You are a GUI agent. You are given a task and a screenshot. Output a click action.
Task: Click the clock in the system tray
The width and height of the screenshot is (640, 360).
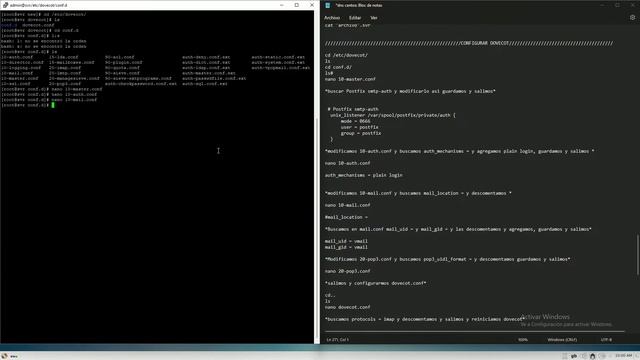pyautogui.click(x=624, y=356)
